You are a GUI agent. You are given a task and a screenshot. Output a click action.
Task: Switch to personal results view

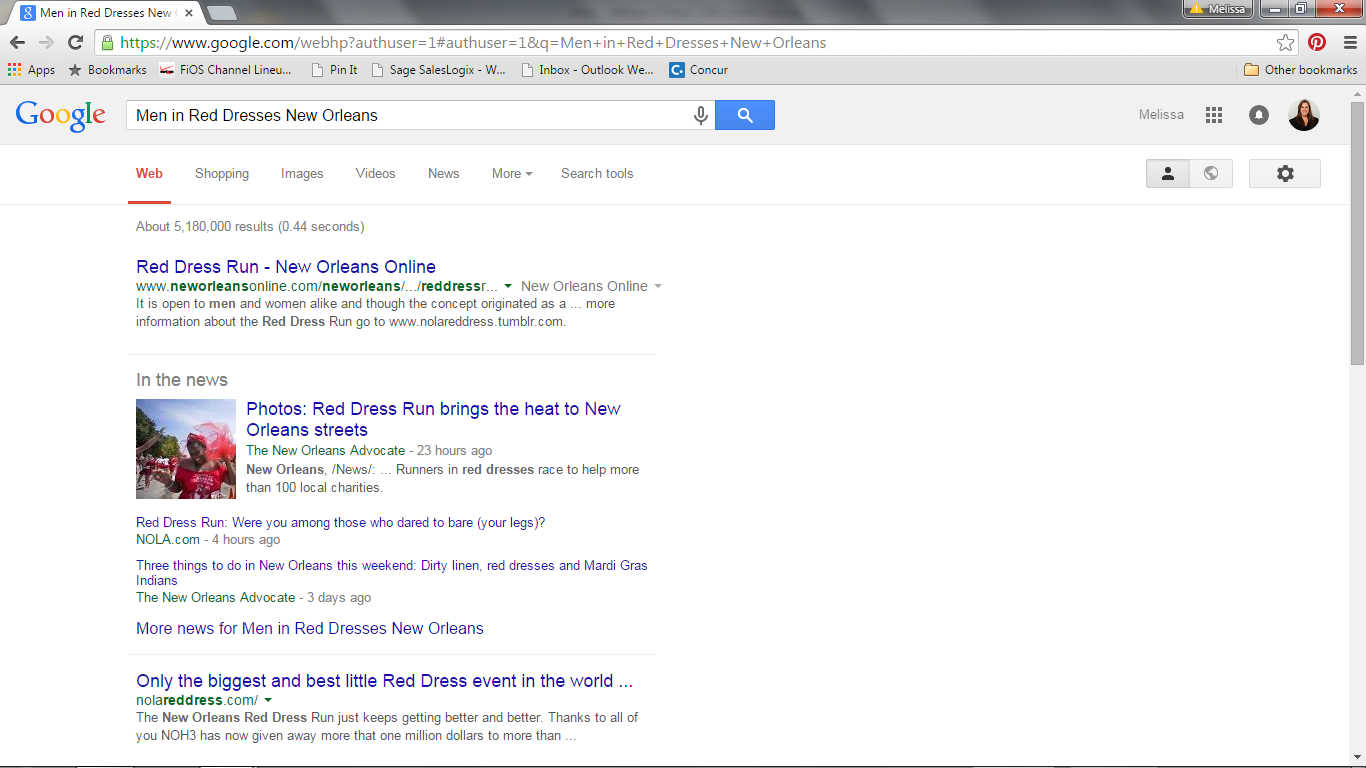[x=1167, y=173]
